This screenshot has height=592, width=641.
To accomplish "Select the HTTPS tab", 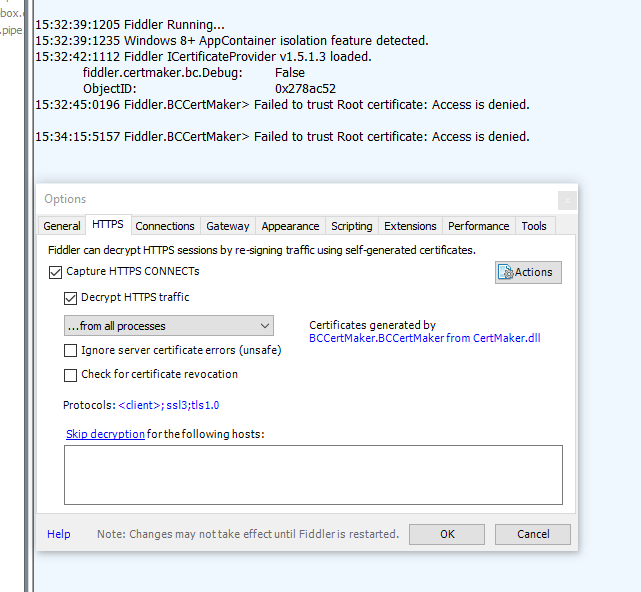I will (108, 224).
